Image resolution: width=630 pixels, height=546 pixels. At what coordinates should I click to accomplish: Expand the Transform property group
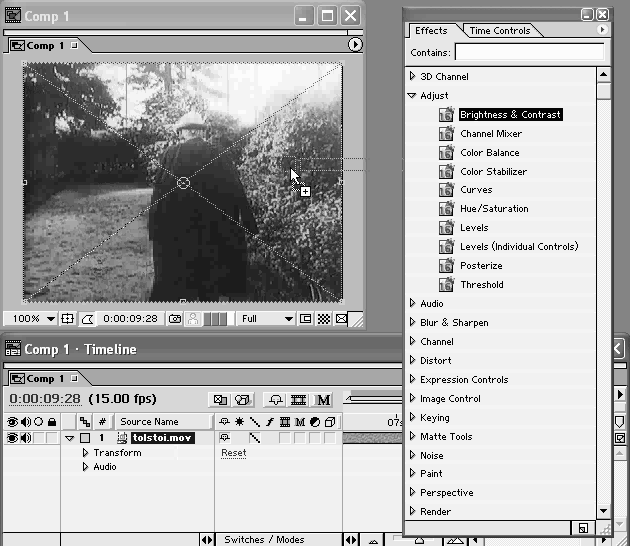[x=86, y=453]
